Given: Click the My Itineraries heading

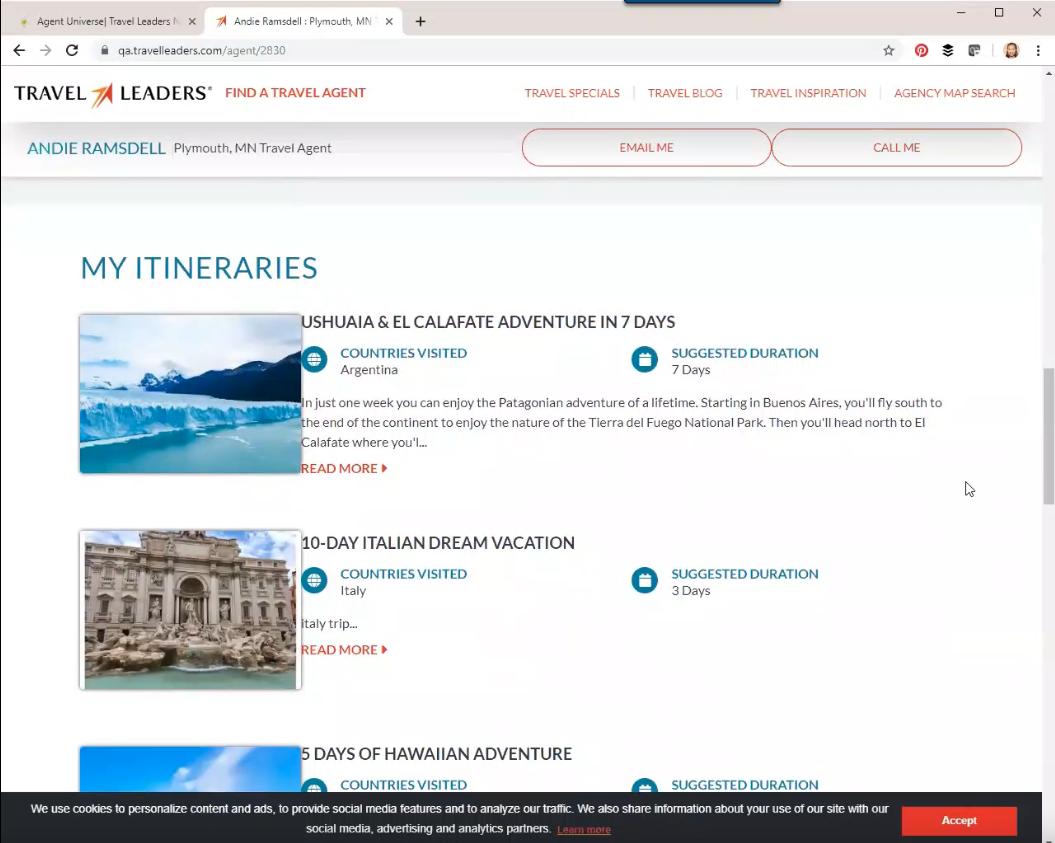Looking at the screenshot, I should coord(199,268).
